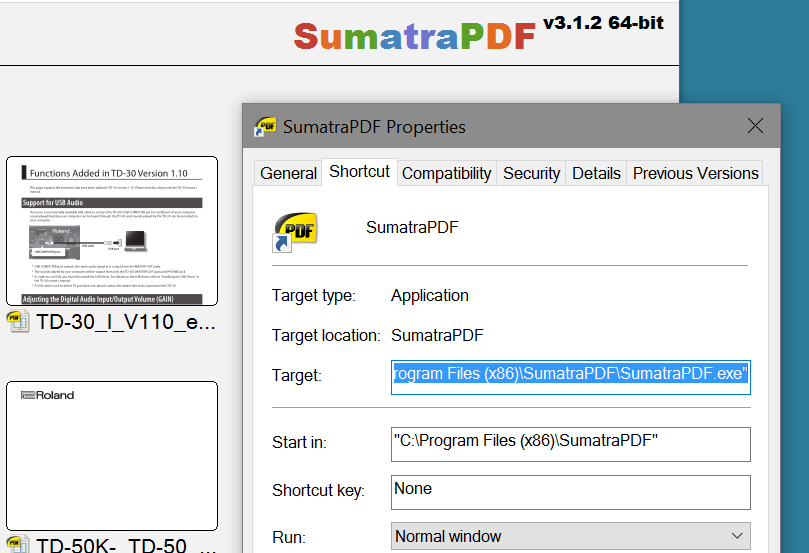Open the Compatibility tab
This screenshot has height=553, width=809.
click(x=446, y=173)
